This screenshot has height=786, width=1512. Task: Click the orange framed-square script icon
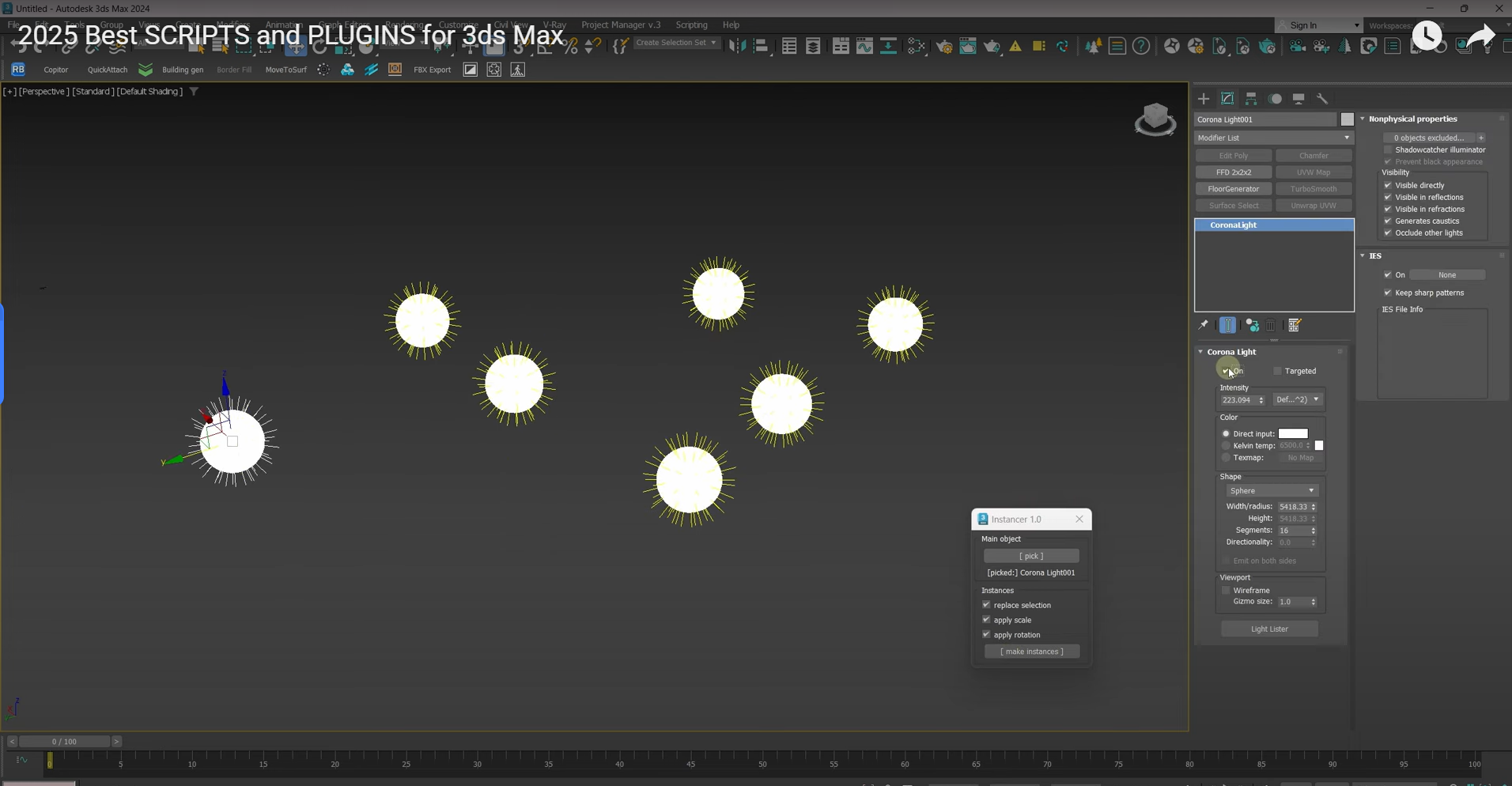pyautogui.click(x=395, y=70)
